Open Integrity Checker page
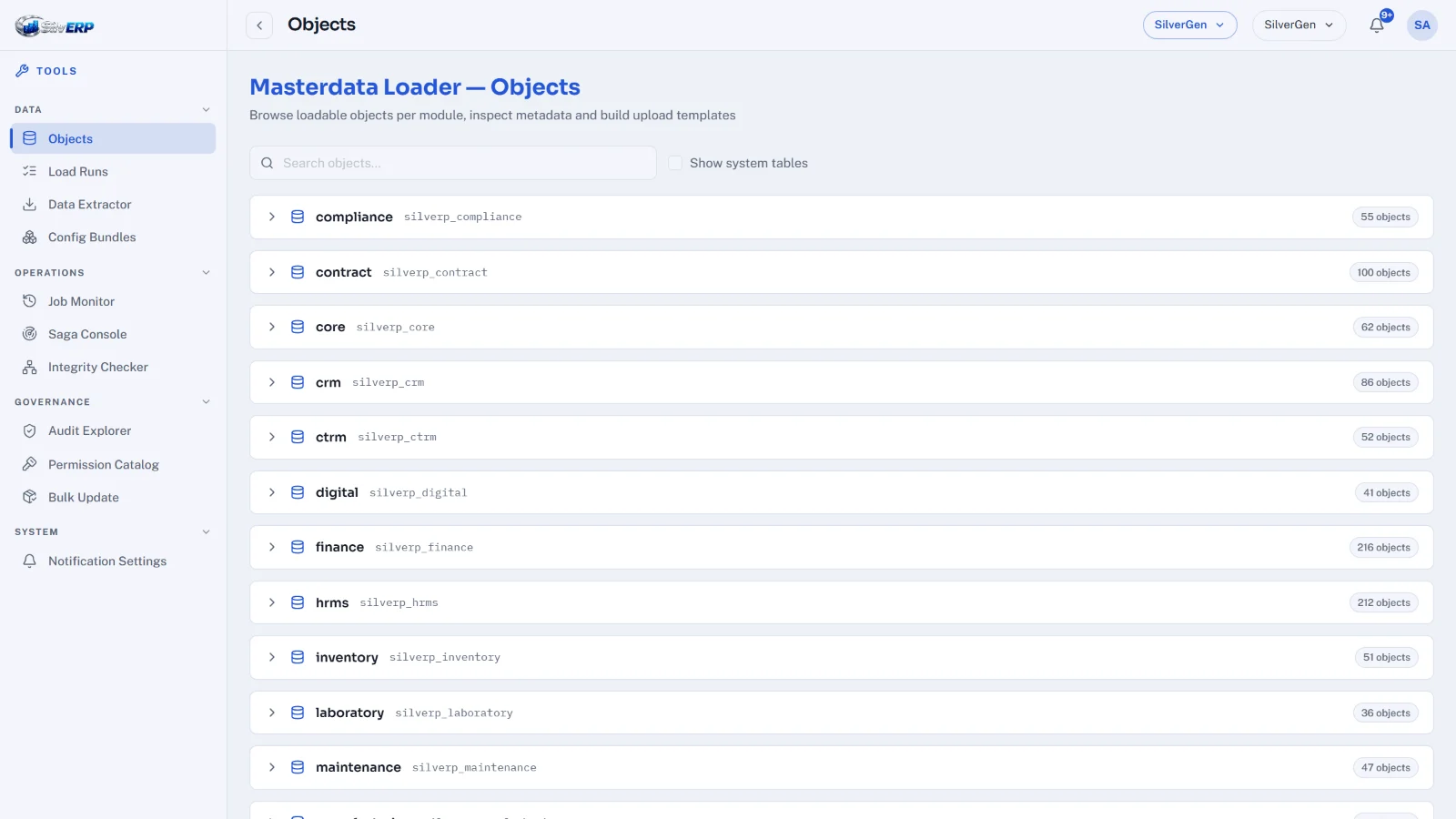The height and width of the screenshot is (819, 1456). click(x=113, y=367)
